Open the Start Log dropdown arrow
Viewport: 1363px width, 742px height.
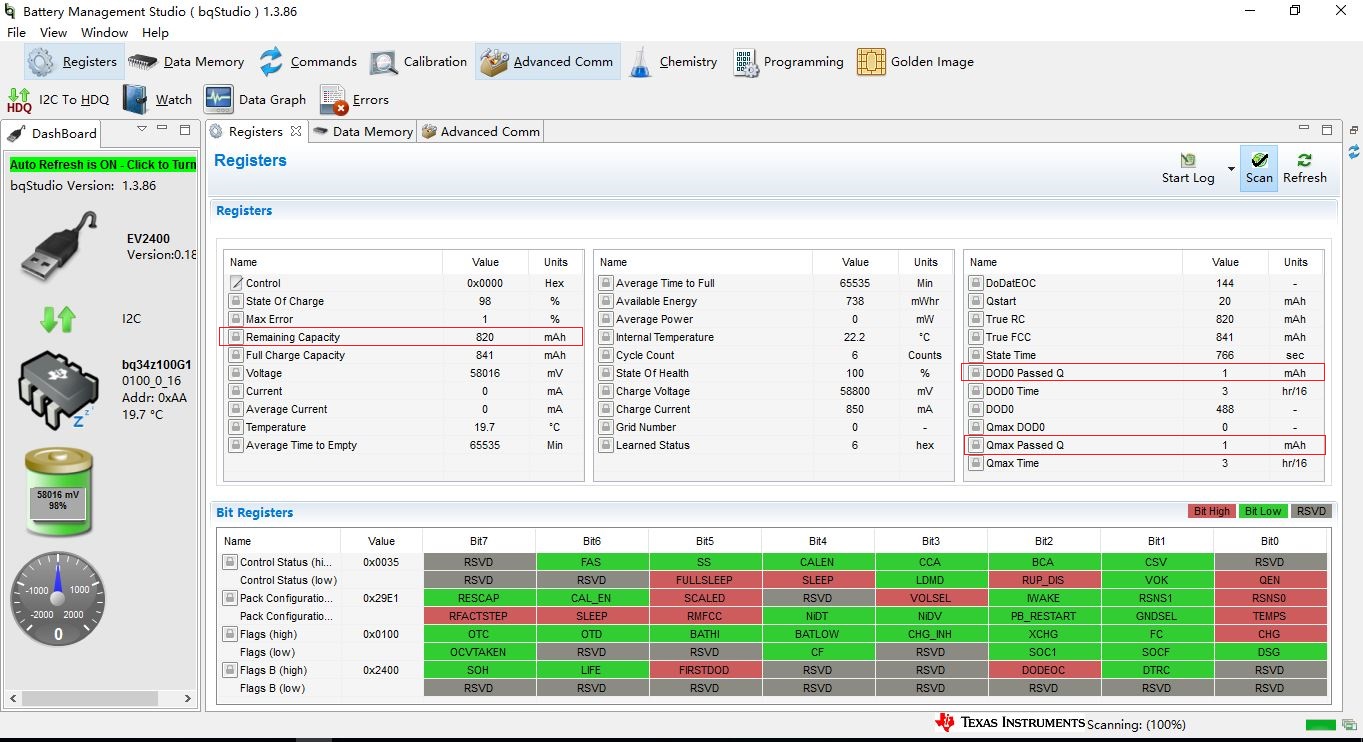pos(1231,169)
